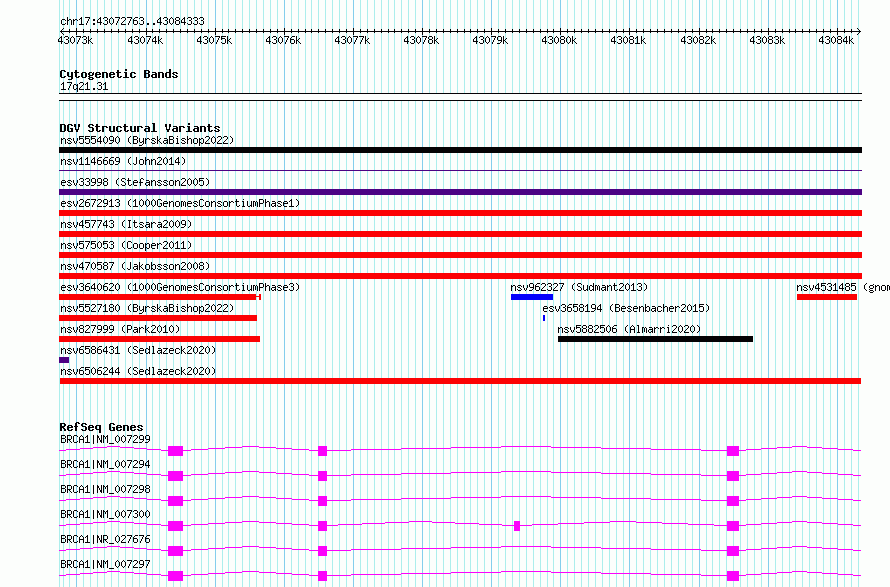This screenshot has width=890, height=587.
Task: Select the purple esv33998 variant bar
Action: tap(460, 192)
